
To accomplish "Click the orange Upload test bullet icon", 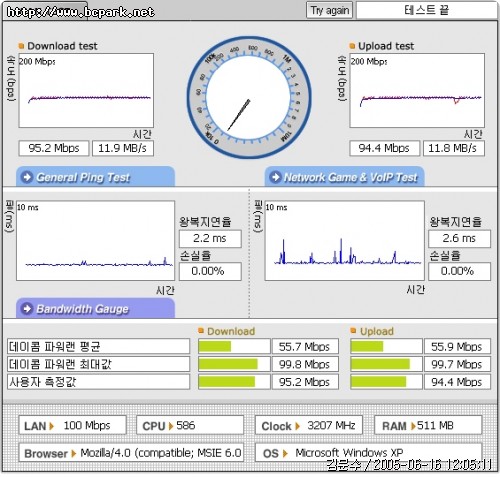I will (x=352, y=46).
